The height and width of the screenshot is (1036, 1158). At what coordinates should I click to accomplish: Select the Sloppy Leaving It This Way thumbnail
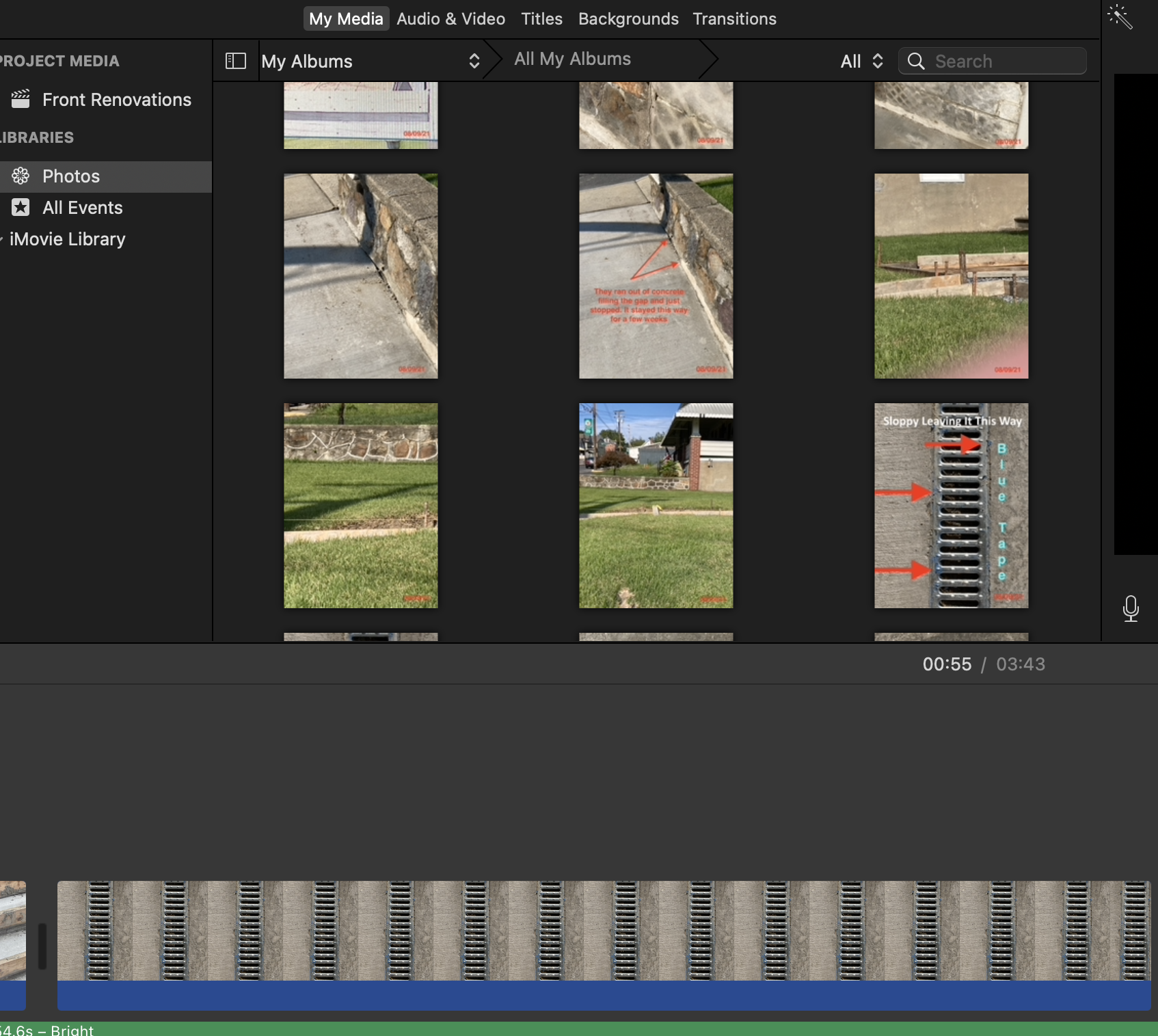pyautogui.click(x=951, y=506)
